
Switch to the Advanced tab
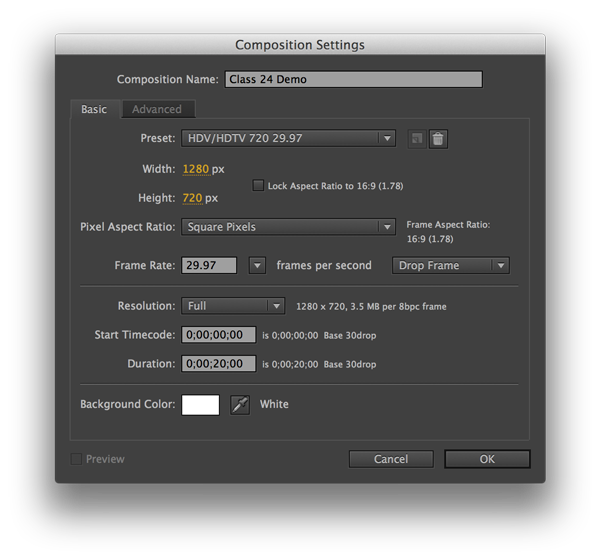tap(157, 109)
